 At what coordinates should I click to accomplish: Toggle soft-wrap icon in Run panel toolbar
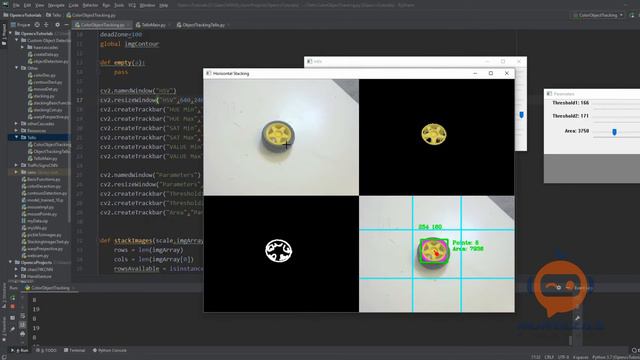(22, 316)
